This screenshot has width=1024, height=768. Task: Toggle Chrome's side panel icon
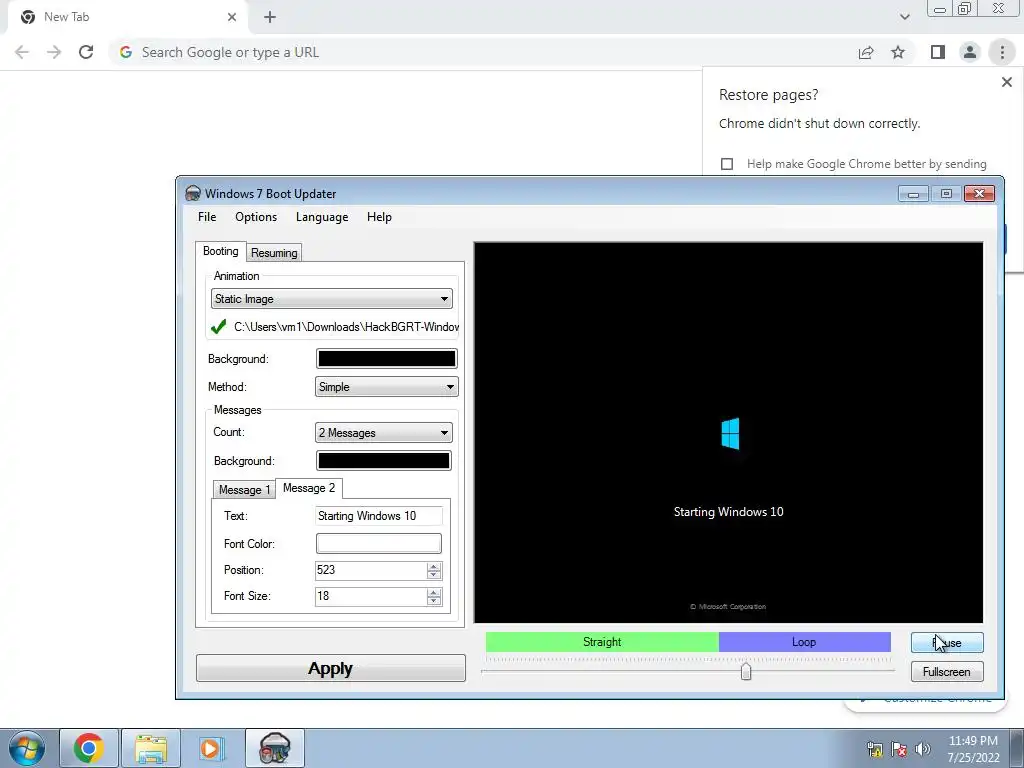(x=938, y=52)
